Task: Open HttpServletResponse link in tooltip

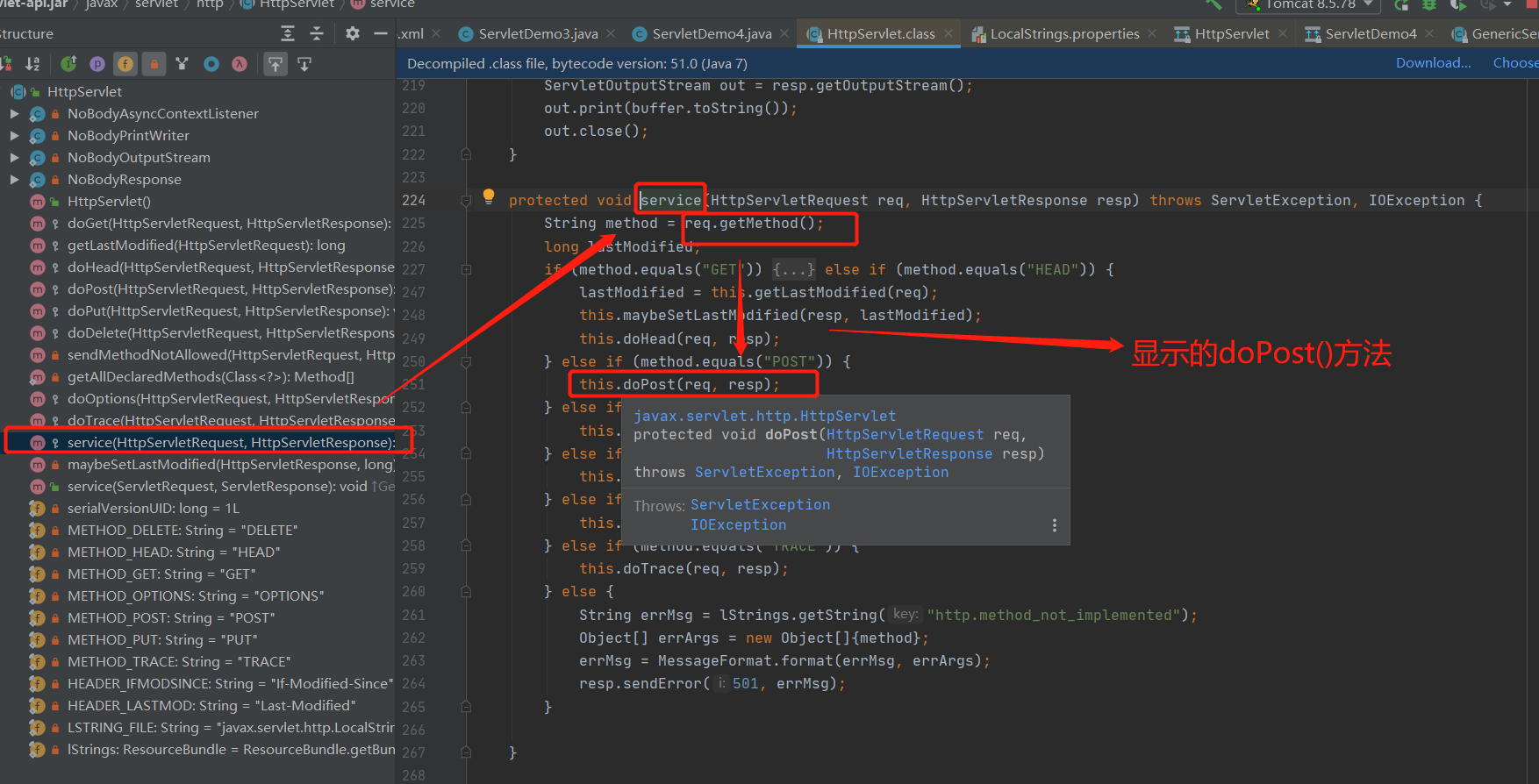Action: [909, 454]
